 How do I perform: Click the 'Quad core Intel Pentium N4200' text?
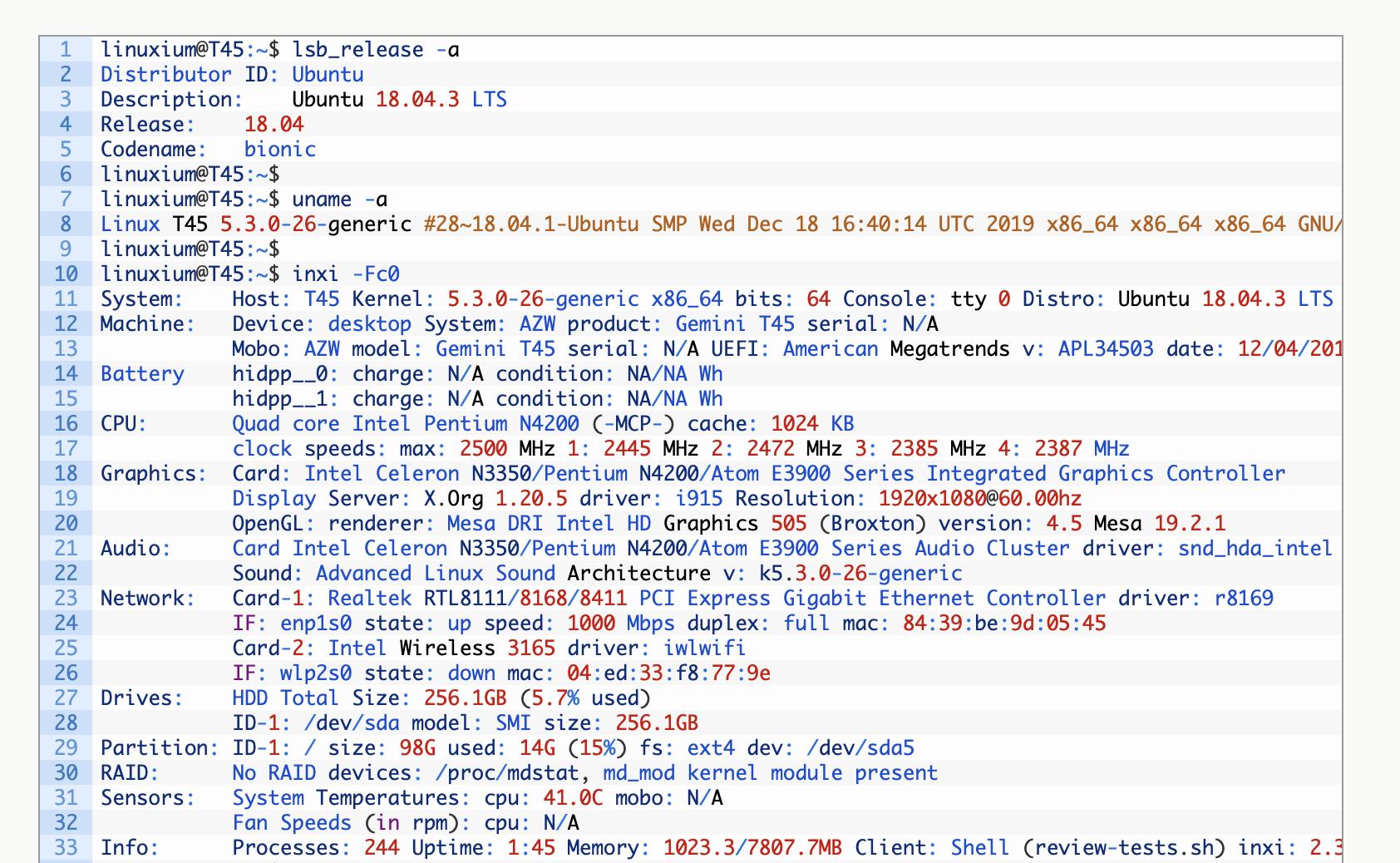405,424
